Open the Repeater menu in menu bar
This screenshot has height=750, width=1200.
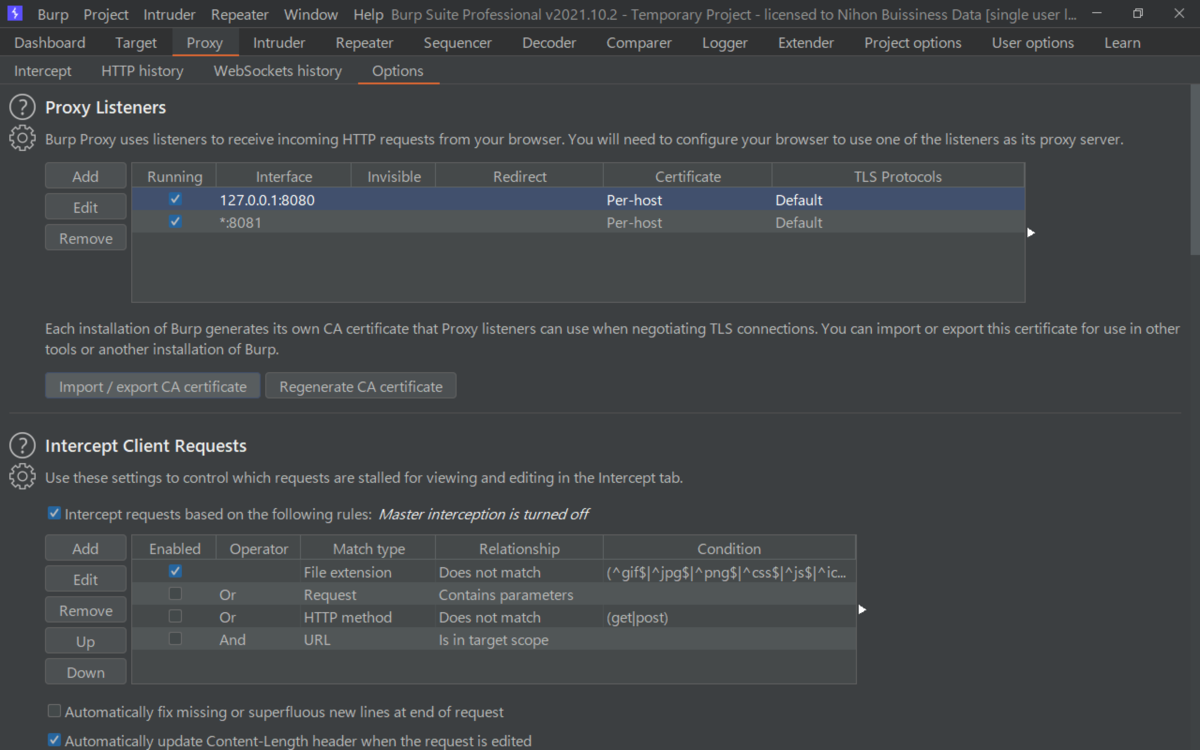pos(240,15)
